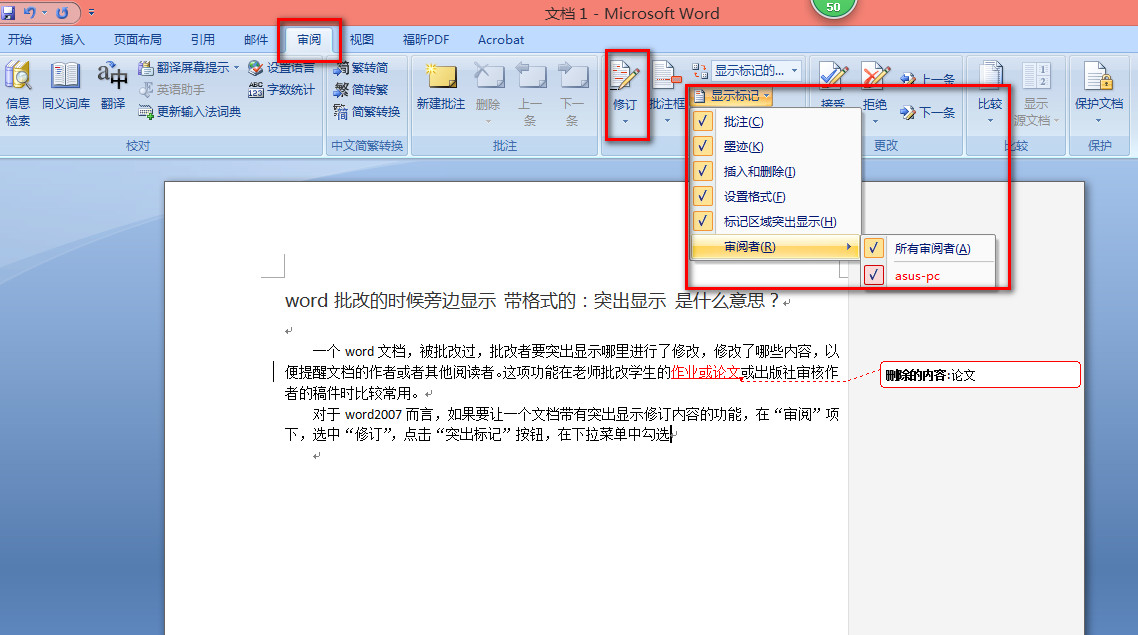Click the green 50 badge at top
The image size is (1138, 635).
point(833,8)
